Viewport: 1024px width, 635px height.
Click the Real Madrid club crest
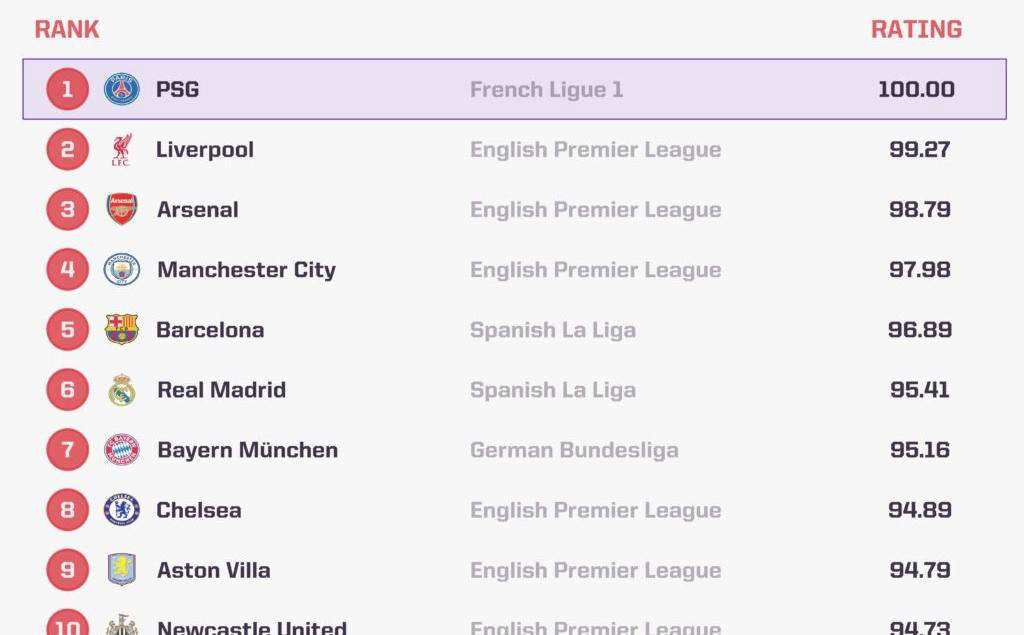[121, 390]
